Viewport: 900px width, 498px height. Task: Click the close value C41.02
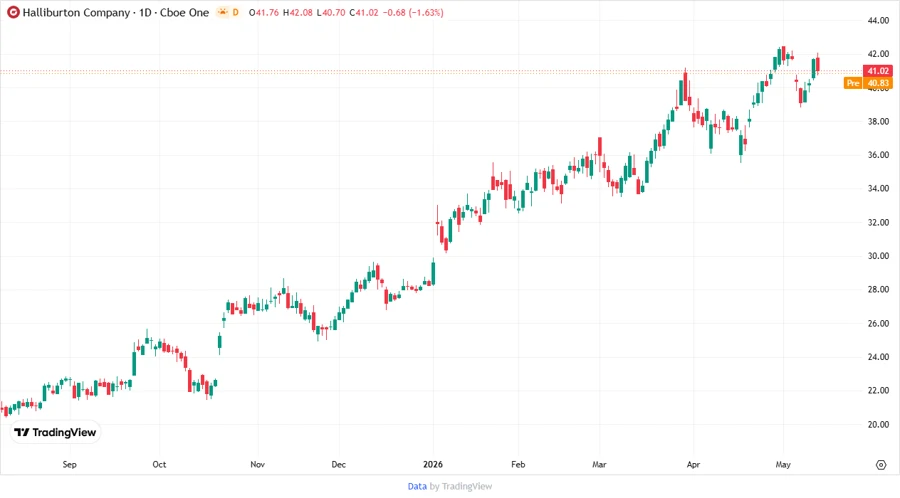pyautogui.click(x=364, y=13)
